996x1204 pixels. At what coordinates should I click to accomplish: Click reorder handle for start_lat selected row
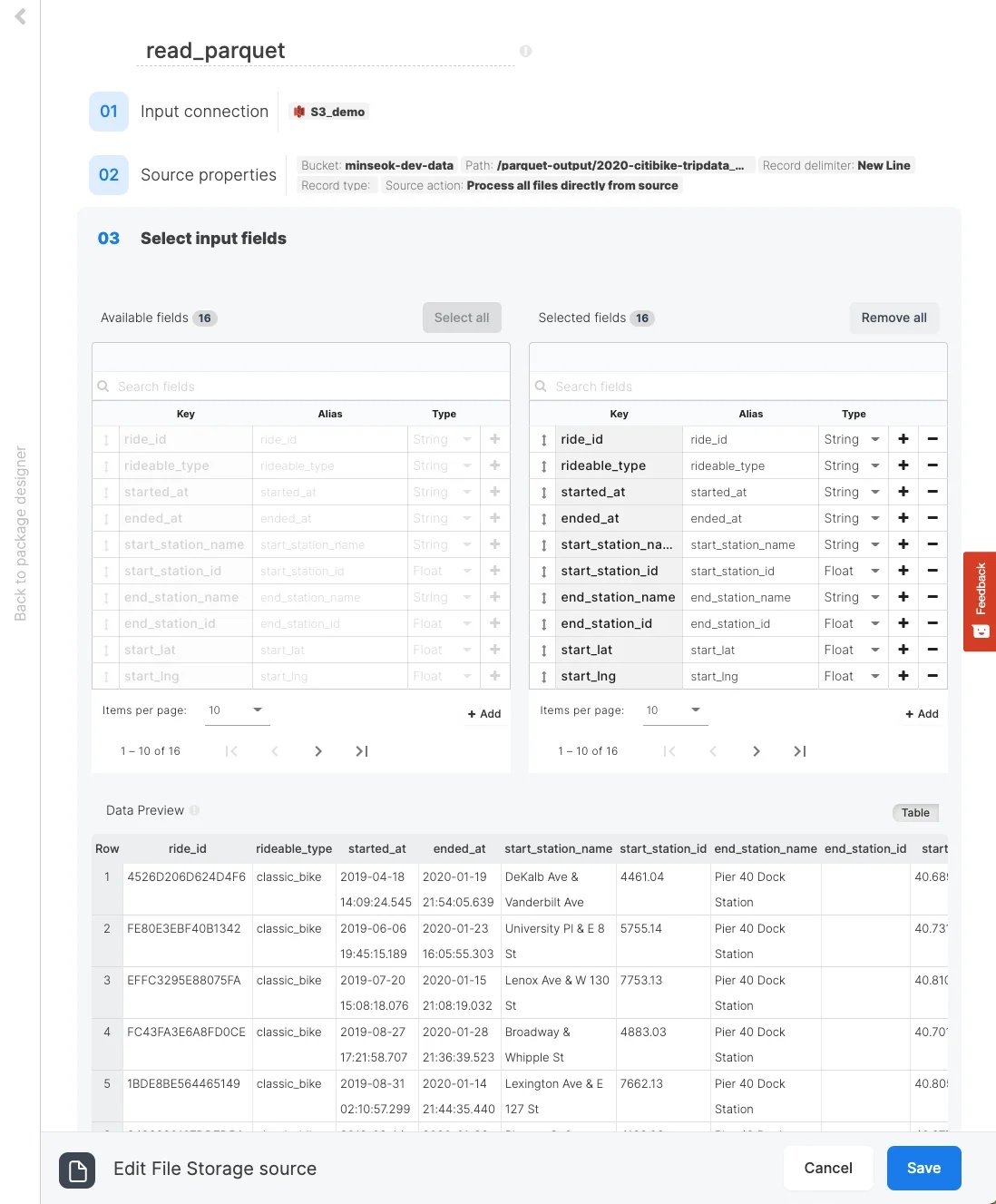click(543, 650)
